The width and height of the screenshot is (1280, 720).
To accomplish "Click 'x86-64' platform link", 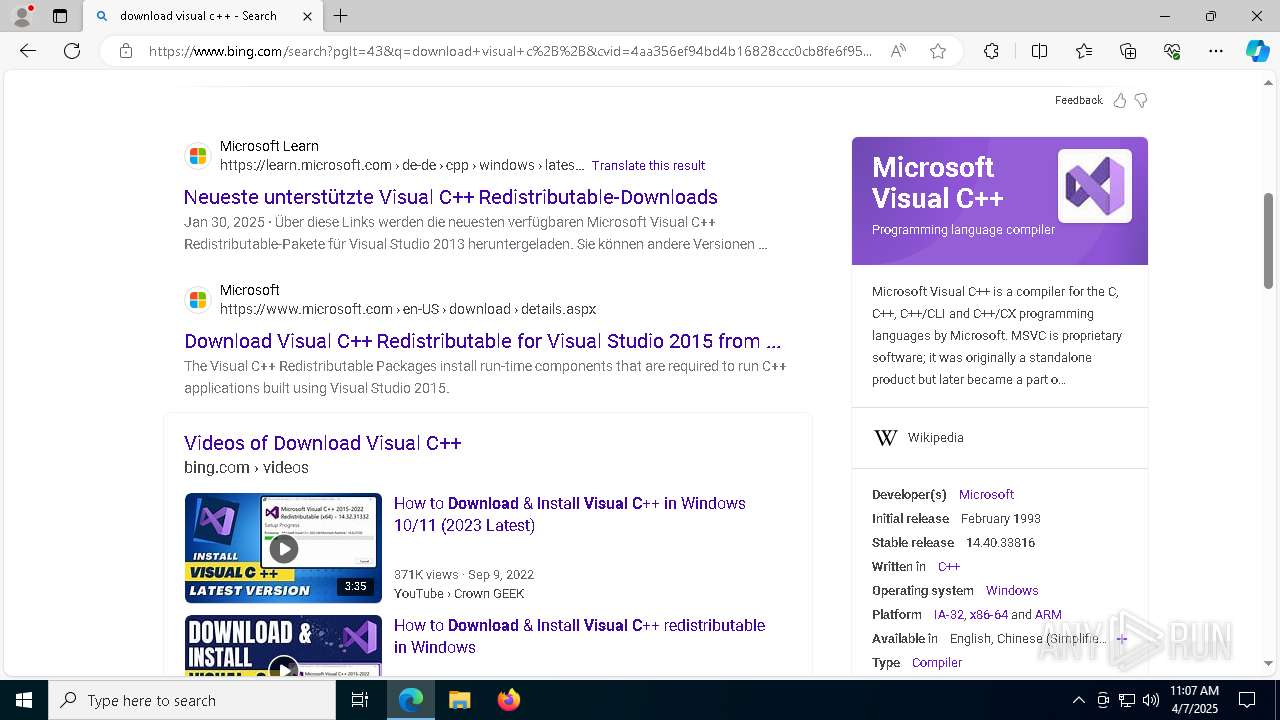I will pos(989,614).
